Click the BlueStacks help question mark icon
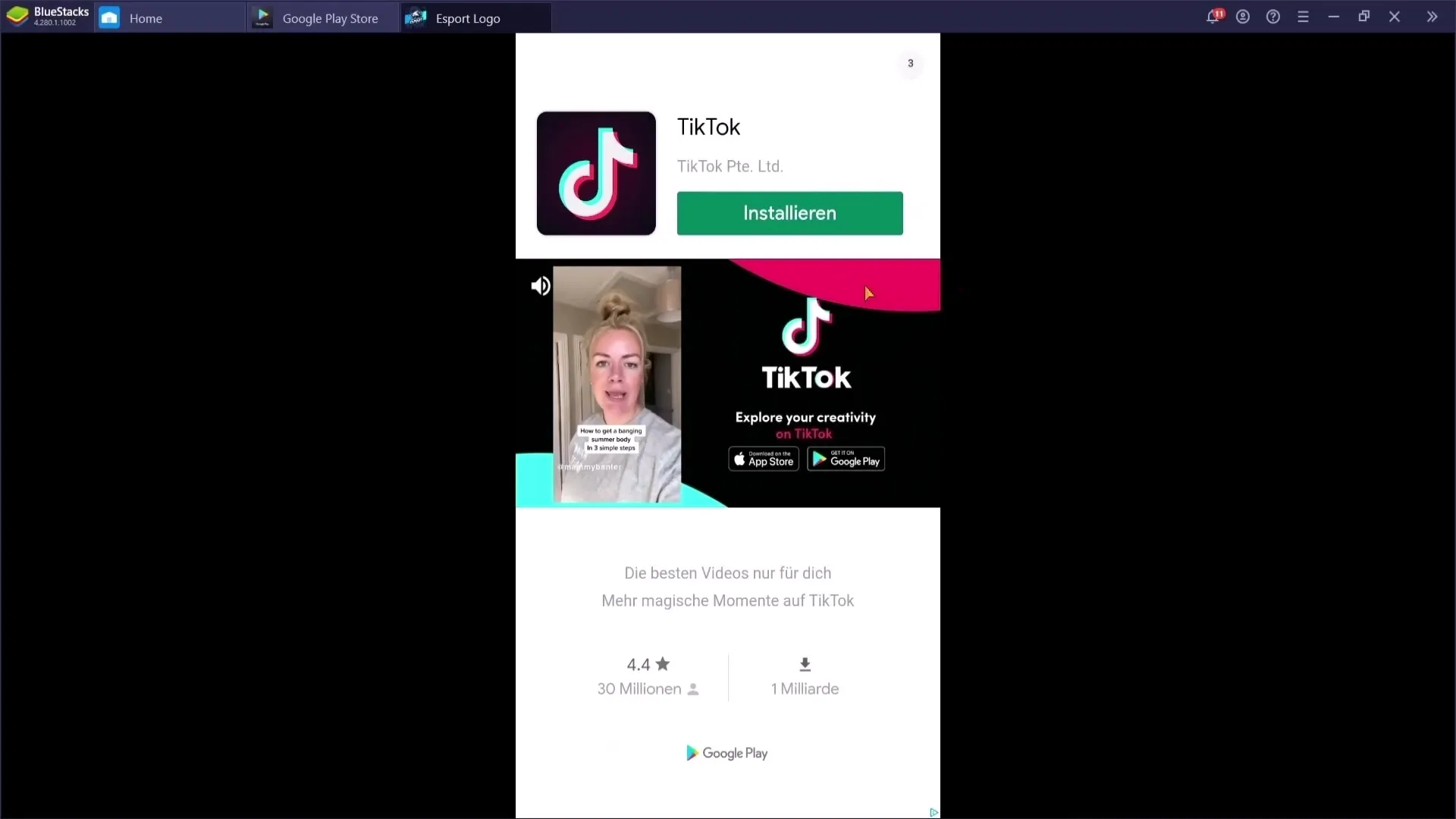Screen dimensions: 1456x819 click(x=1274, y=17)
